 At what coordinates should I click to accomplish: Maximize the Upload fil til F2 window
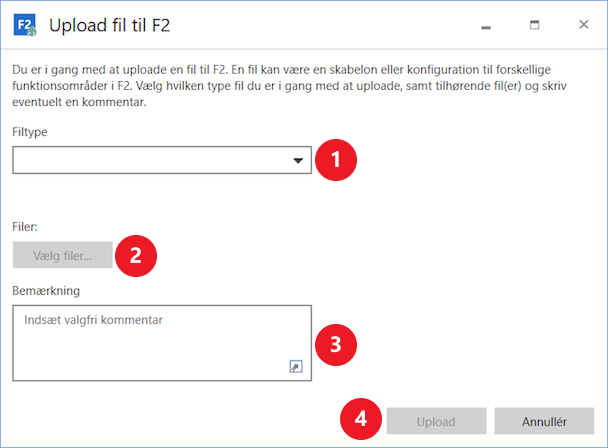[x=534, y=24]
